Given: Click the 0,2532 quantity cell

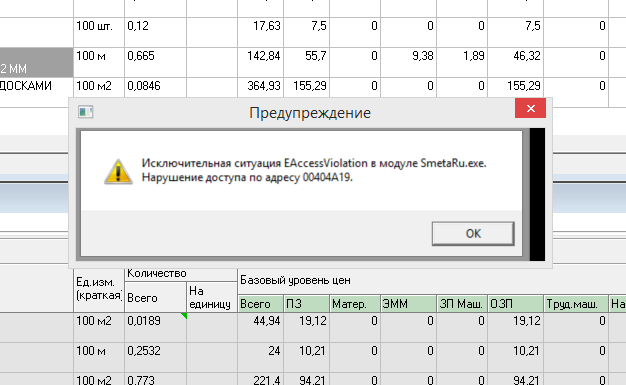Looking at the screenshot, I should point(155,357).
